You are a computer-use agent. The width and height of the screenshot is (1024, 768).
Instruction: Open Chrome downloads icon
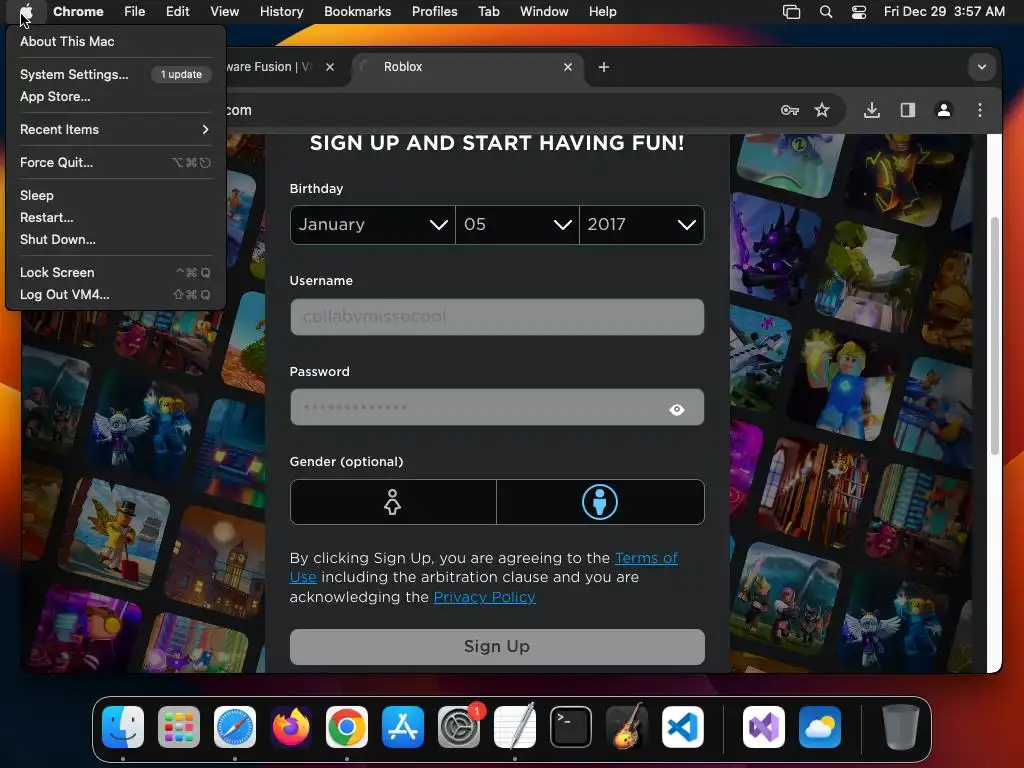(x=872, y=110)
